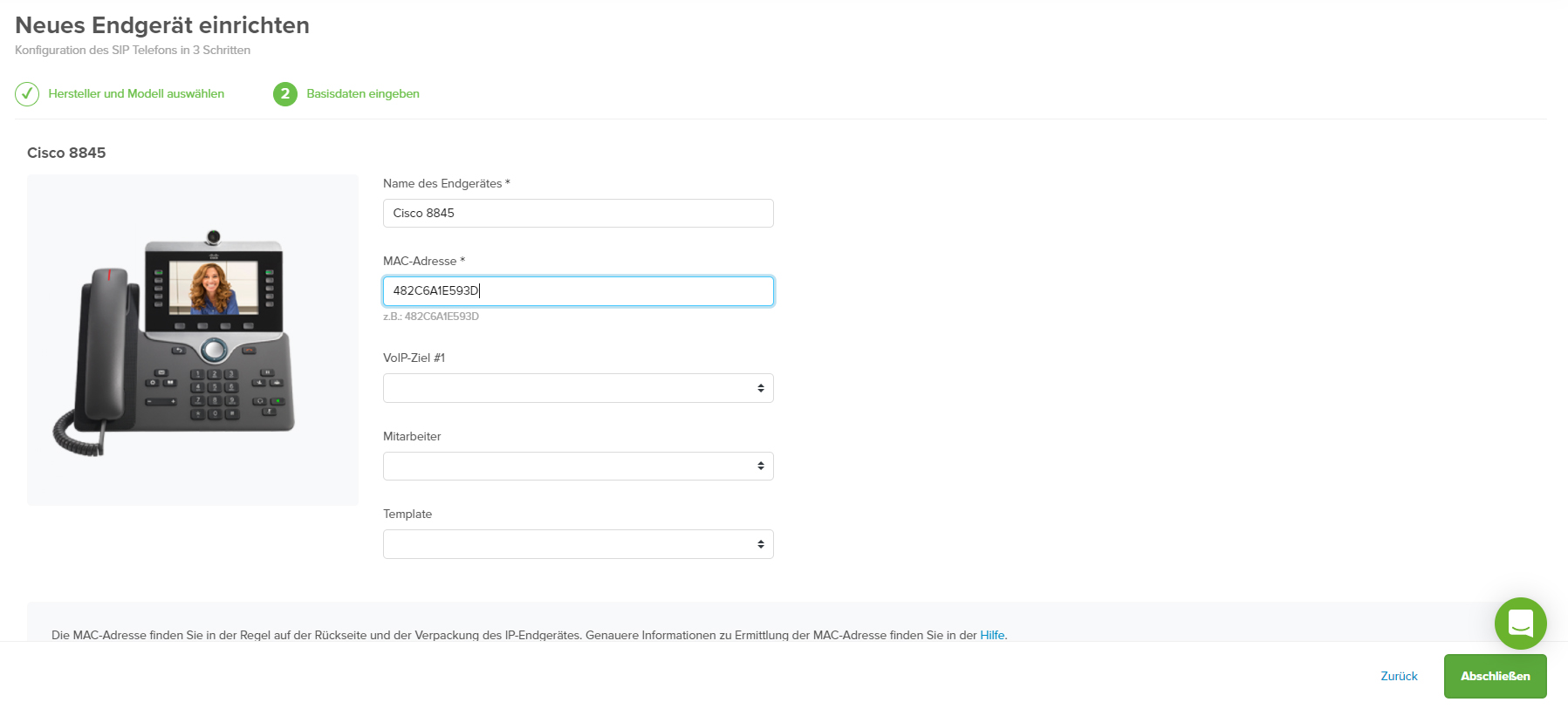Focus the Name des Endgerätes field
Image resolution: width=1568 pixels, height=709 pixels.
579,213
